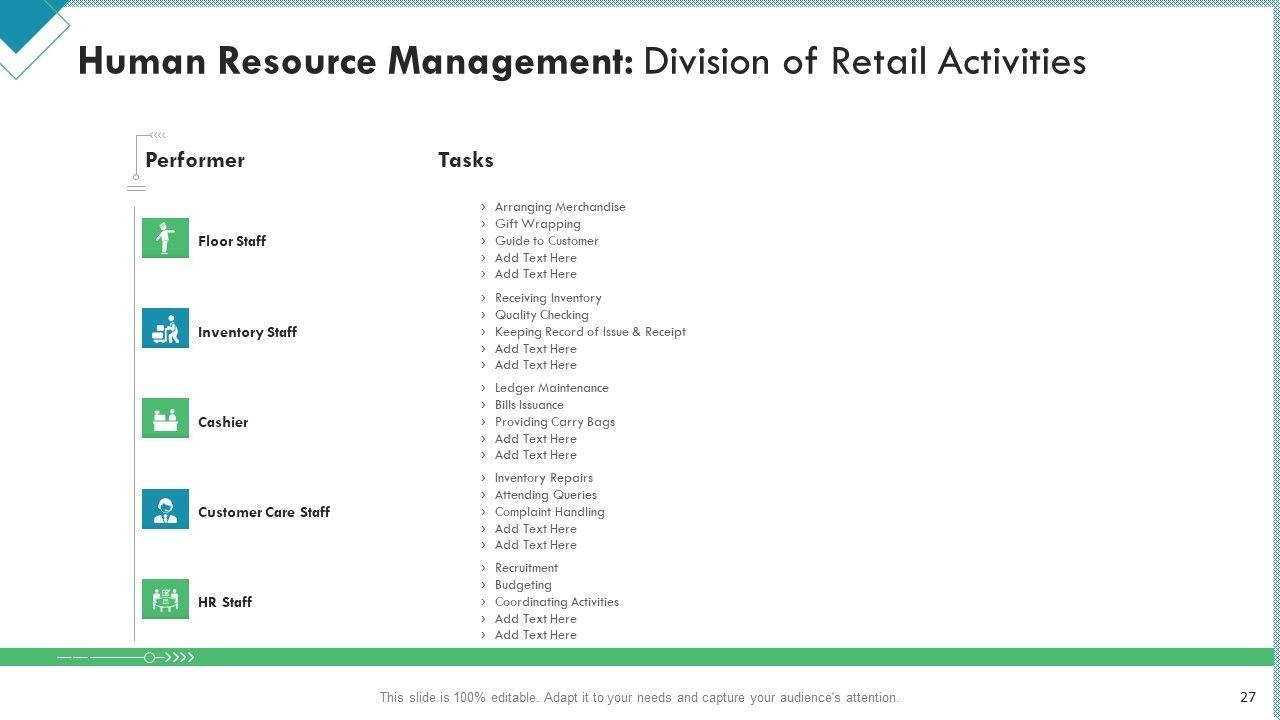This screenshot has height=720, width=1280.
Task: Click the HR Staff meeting icon
Action: (165, 599)
